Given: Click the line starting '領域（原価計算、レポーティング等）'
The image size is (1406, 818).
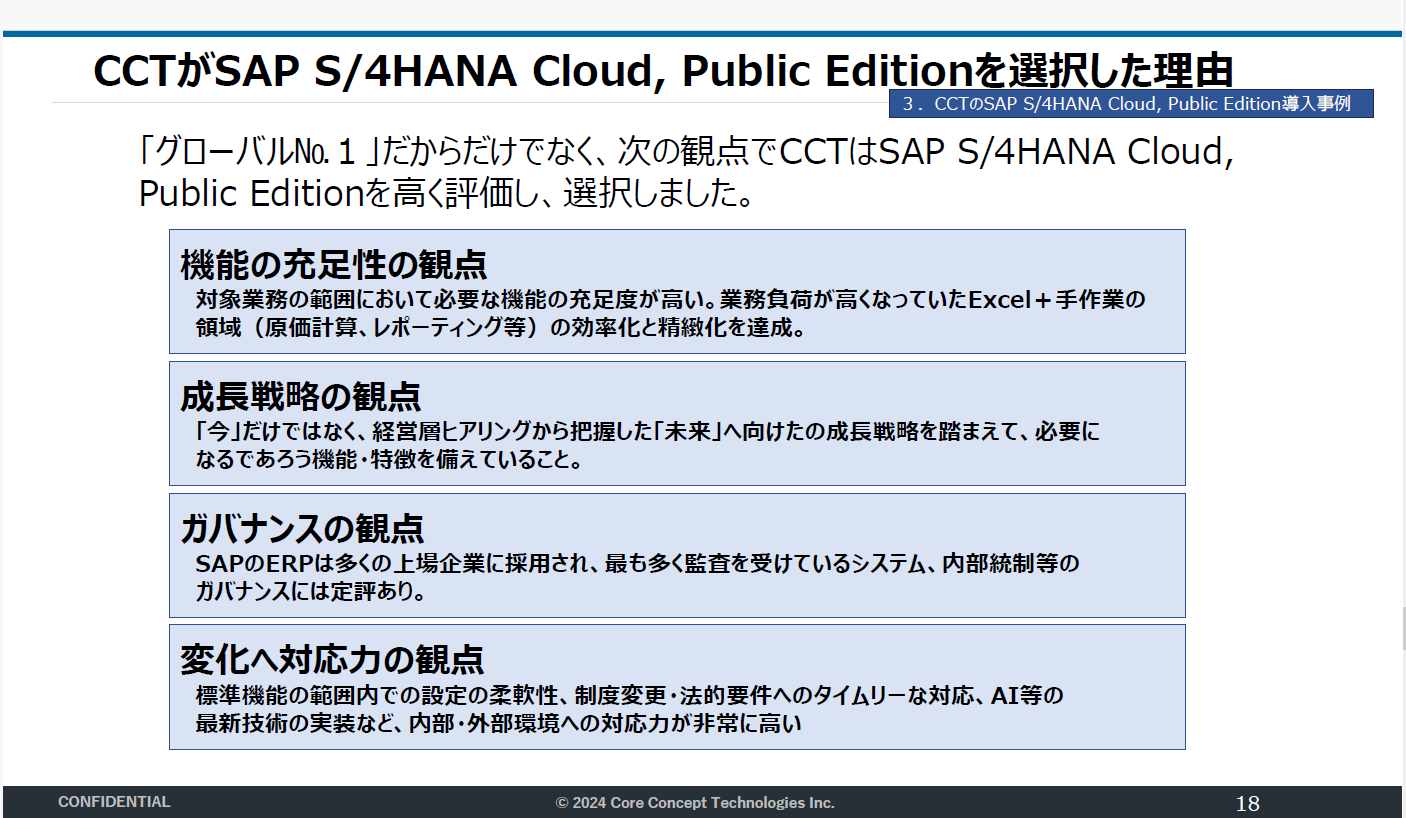Looking at the screenshot, I should pyautogui.click(x=500, y=328).
